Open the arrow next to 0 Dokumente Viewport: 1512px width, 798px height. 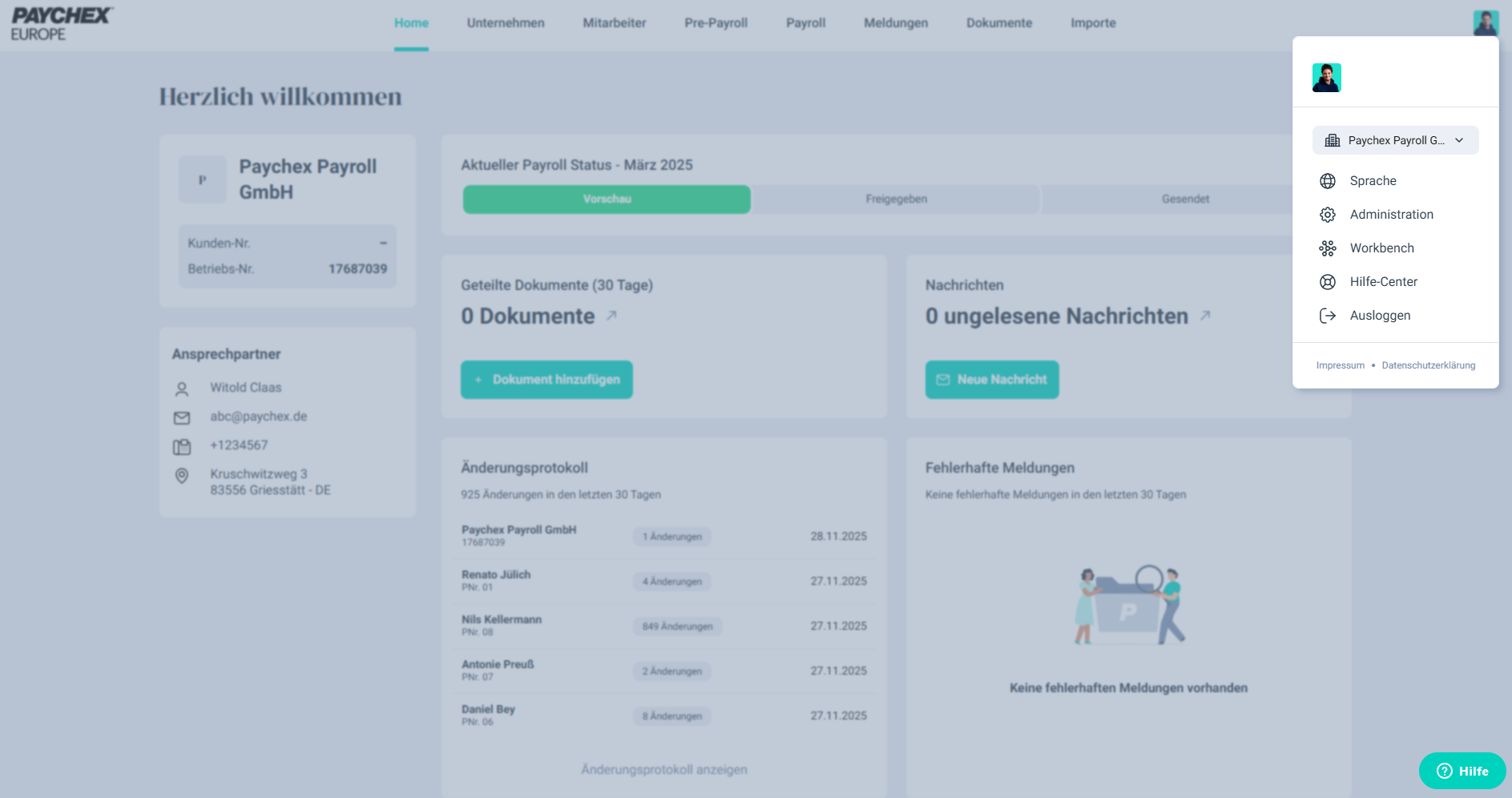611,316
